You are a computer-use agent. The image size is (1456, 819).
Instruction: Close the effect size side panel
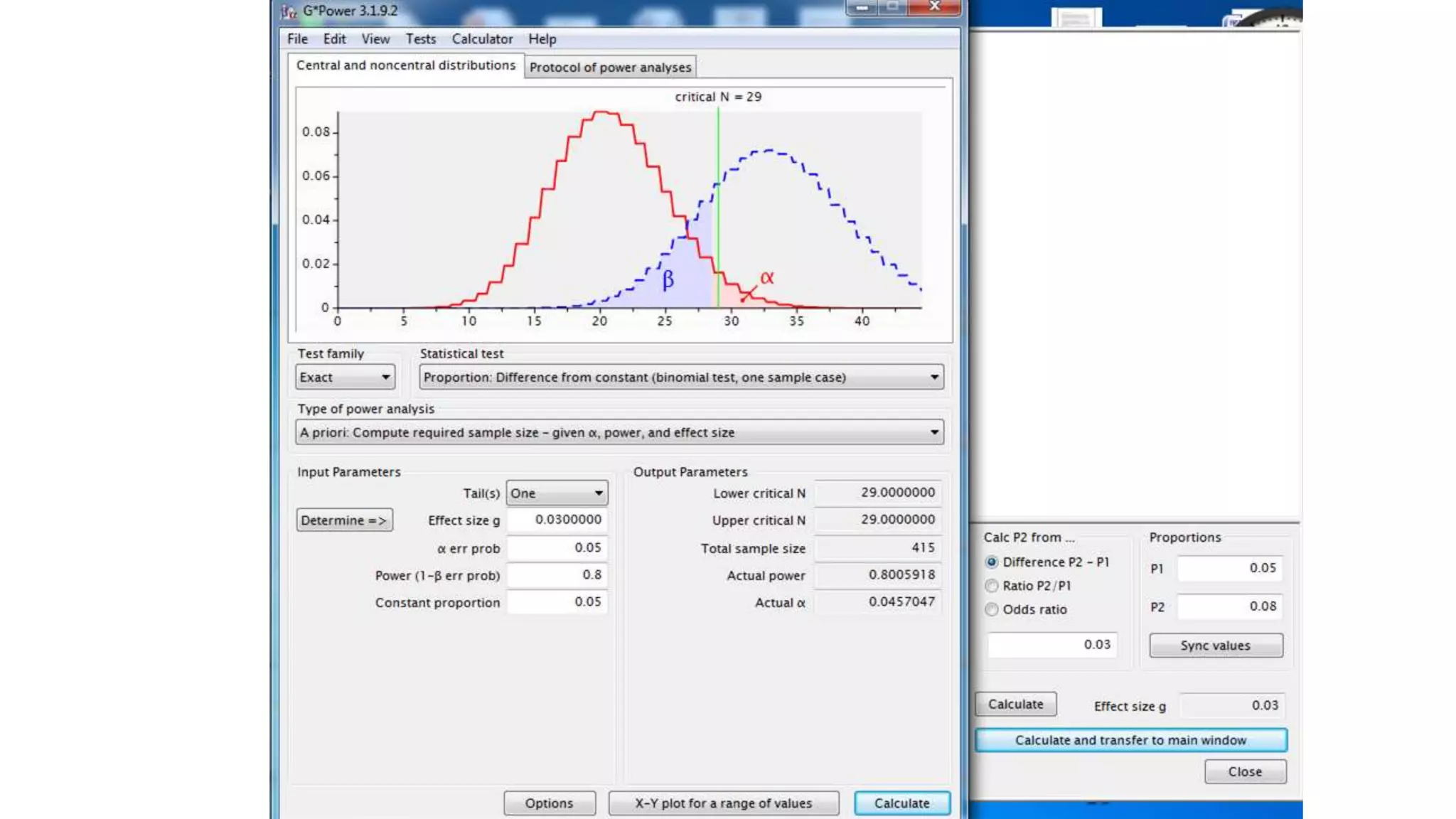[x=1244, y=772]
